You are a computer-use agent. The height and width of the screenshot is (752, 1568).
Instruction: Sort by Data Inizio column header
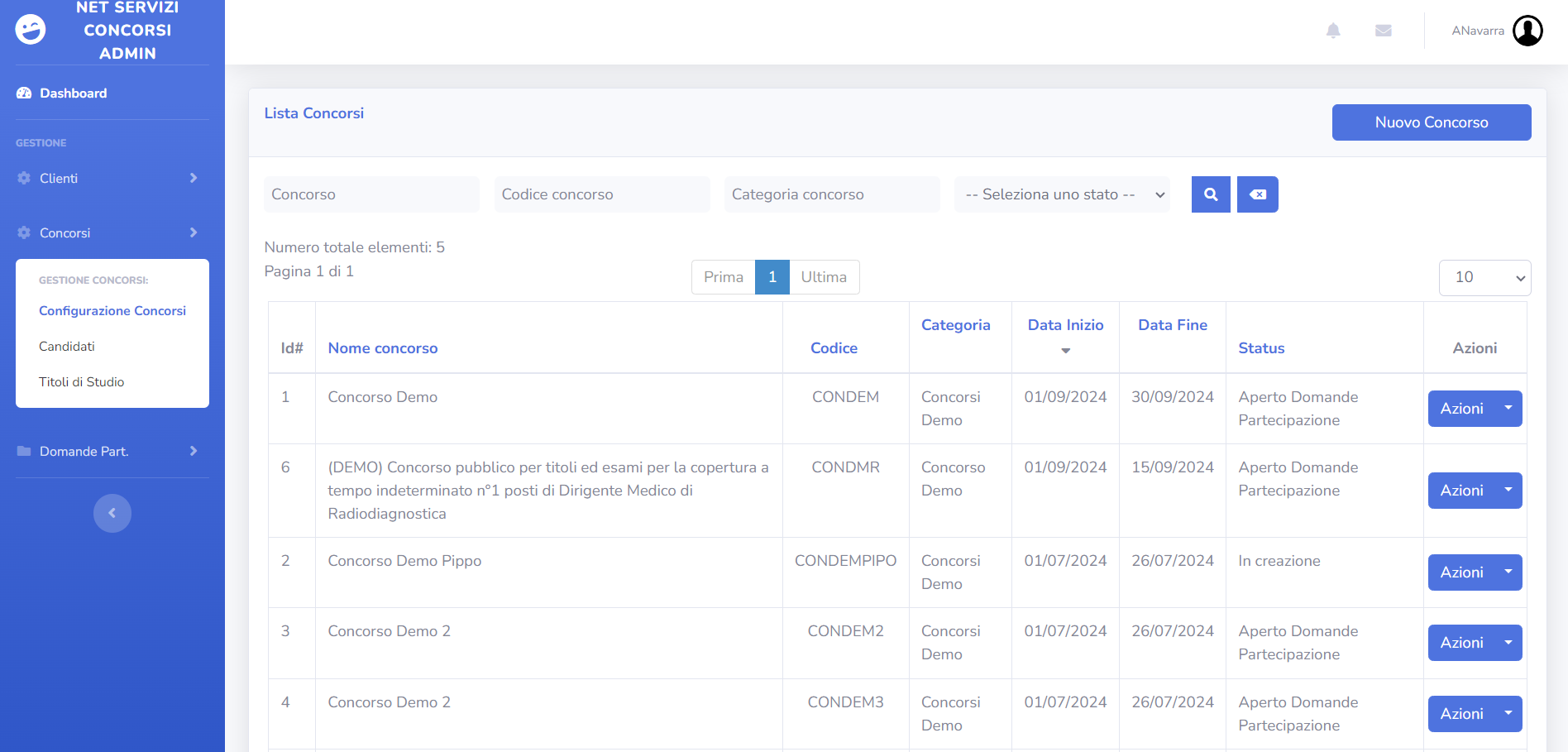coord(1066,325)
